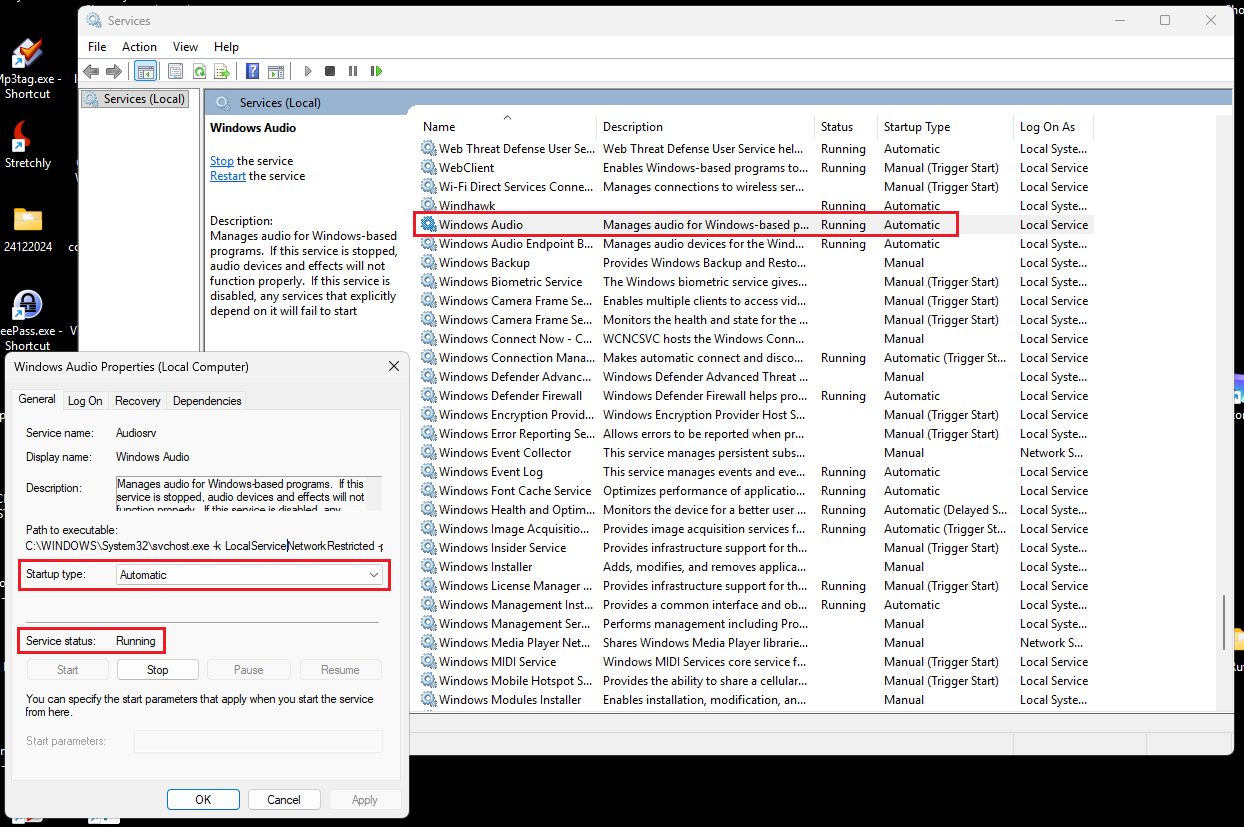This screenshot has height=827, width=1244.
Task: Open the Help menu
Action: pyautogui.click(x=227, y=47)
